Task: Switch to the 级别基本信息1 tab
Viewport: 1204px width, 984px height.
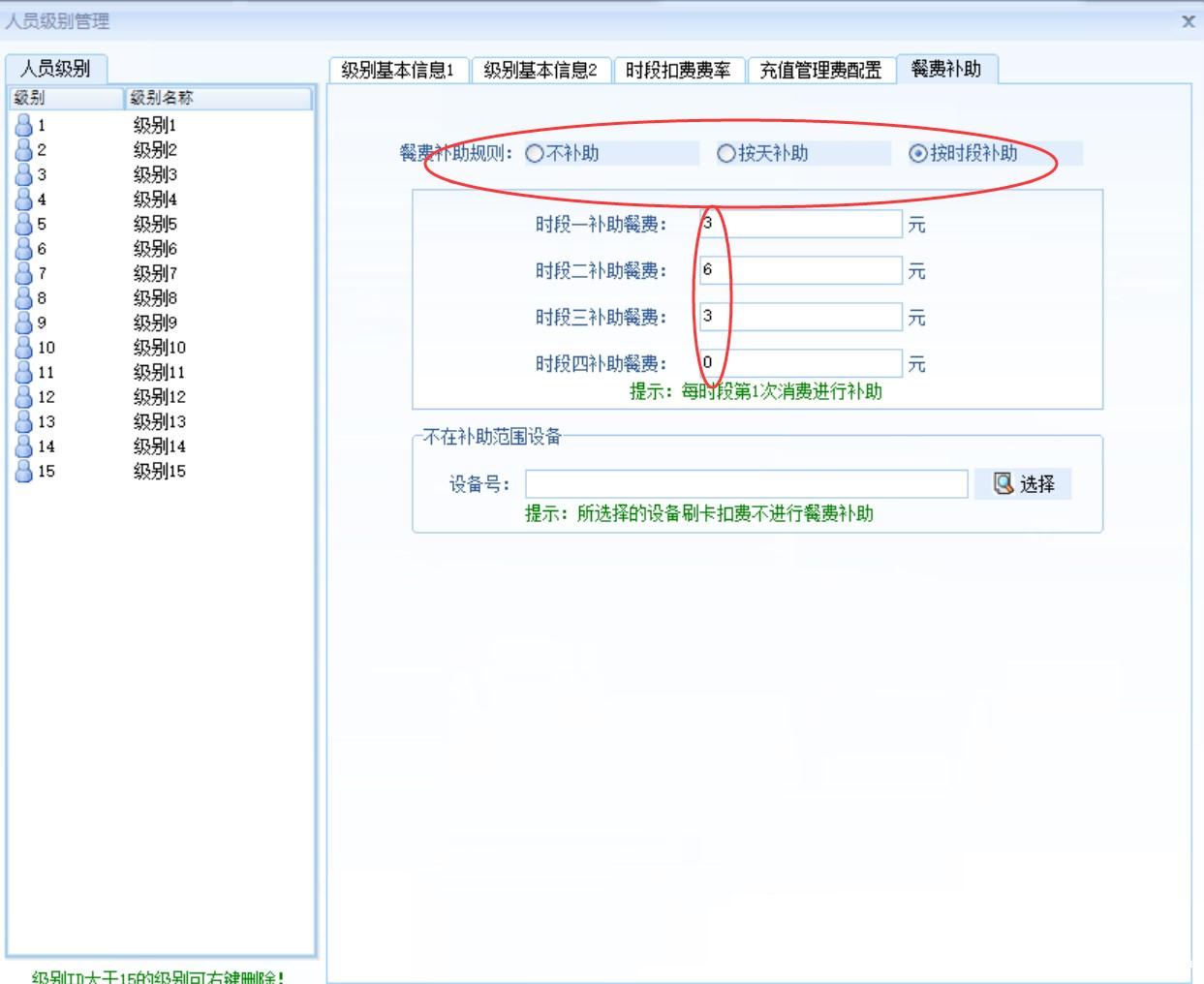Action: click(x=397, y=71)
